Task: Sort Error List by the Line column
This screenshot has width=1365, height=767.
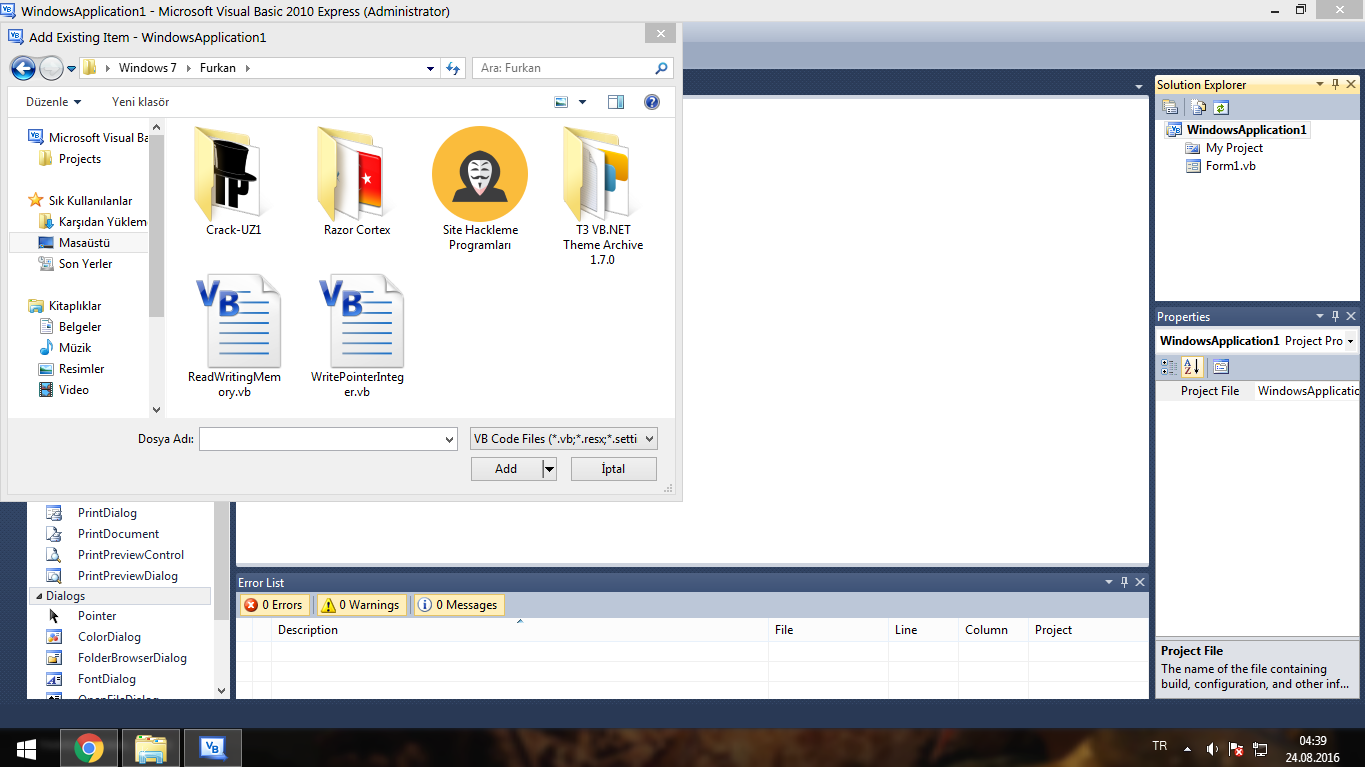Action: (923, 630)
